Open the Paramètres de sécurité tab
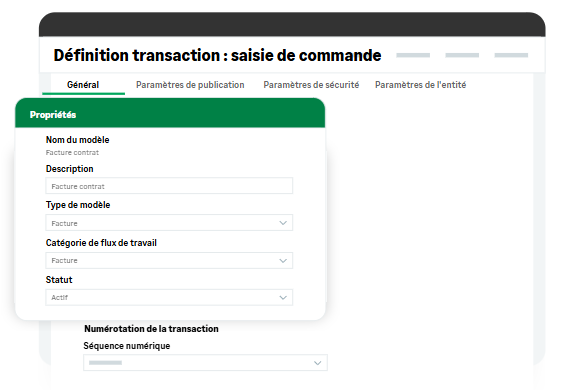561x390 pixels. click(x=311, y=85)
